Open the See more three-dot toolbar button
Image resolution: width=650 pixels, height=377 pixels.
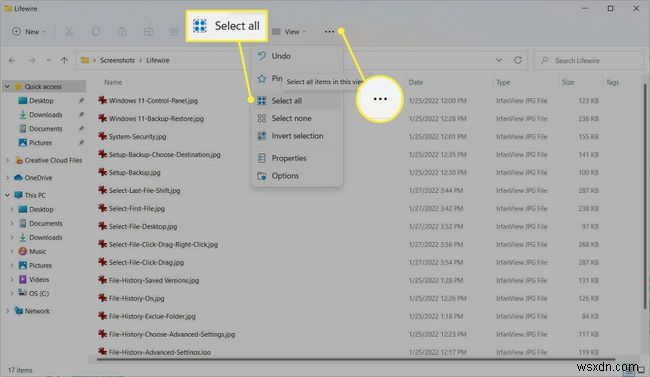(329, 32)
